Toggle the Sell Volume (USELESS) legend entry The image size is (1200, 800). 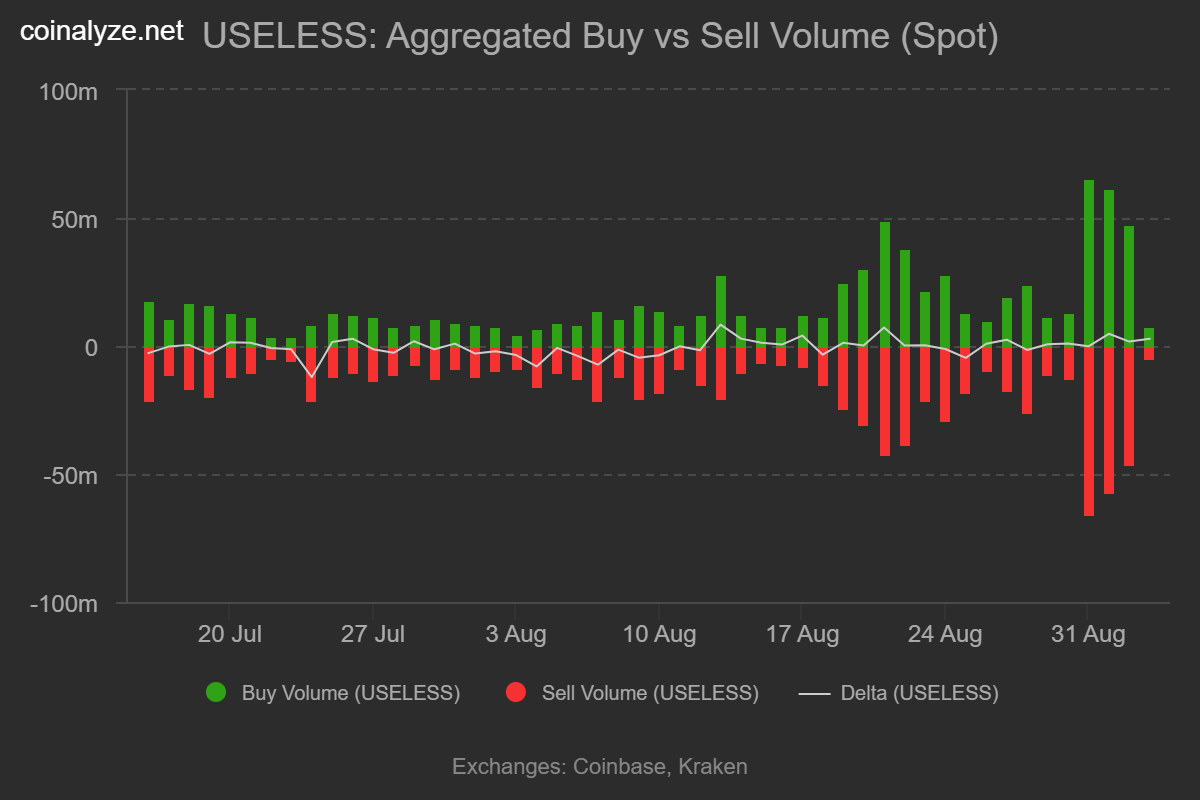tap(632, 692)
